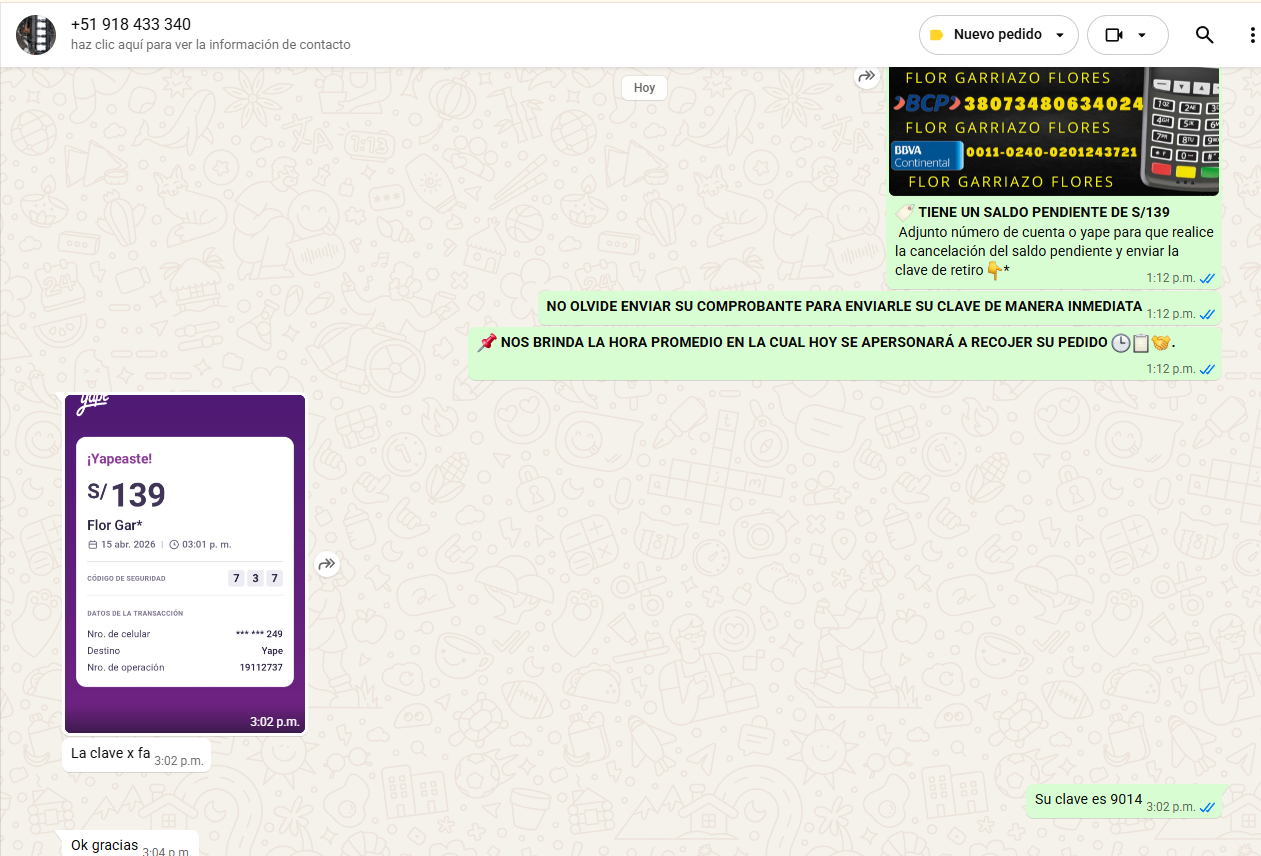Select the 'Ok gracias' message bubble

click(x=104, y=845)
